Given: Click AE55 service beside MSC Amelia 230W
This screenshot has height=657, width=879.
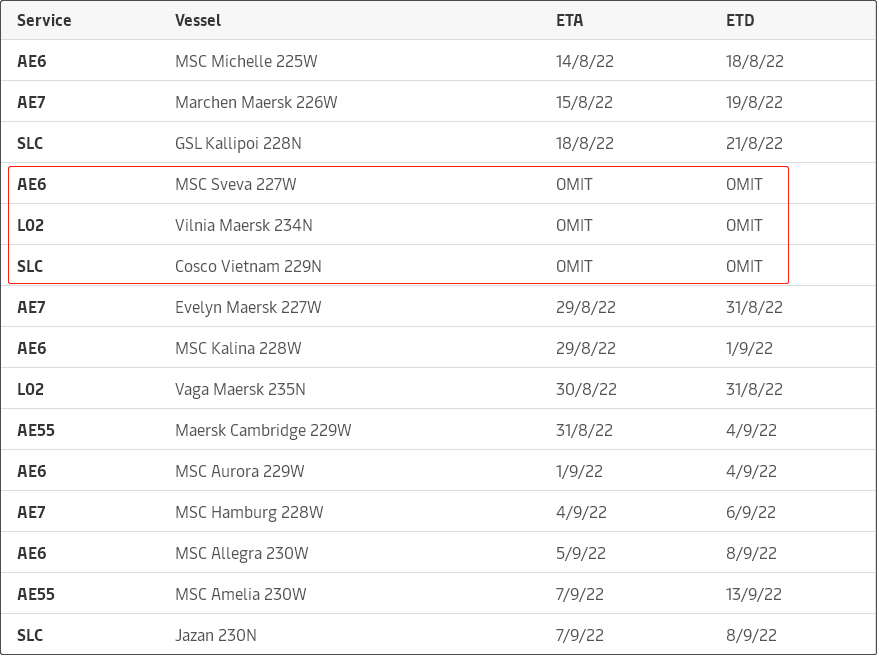Looking at the screenshot, I should pyautogui.click(x=36, y=594).
